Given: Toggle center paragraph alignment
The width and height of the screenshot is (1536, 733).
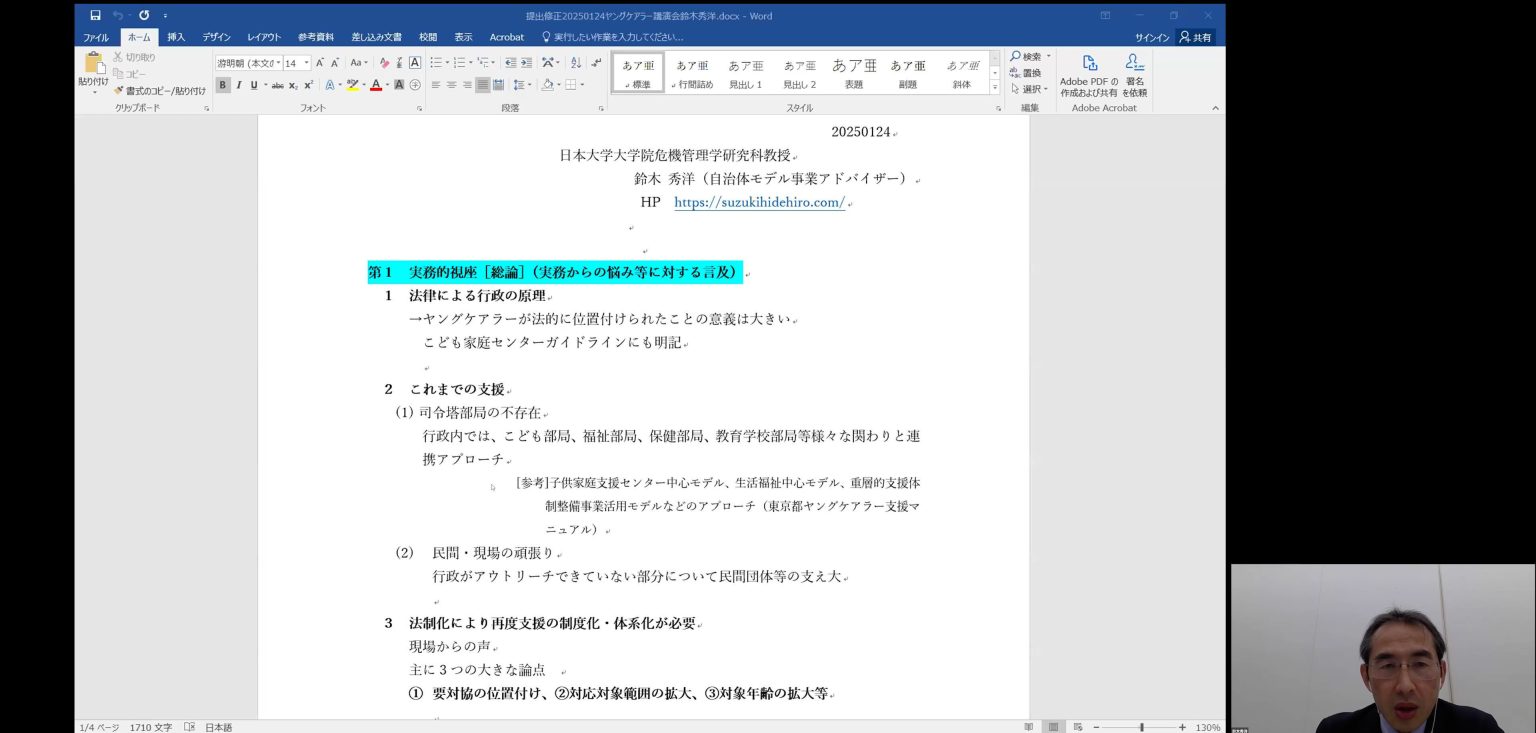Looking at the screenshot, I should click(x=452, y=84).
